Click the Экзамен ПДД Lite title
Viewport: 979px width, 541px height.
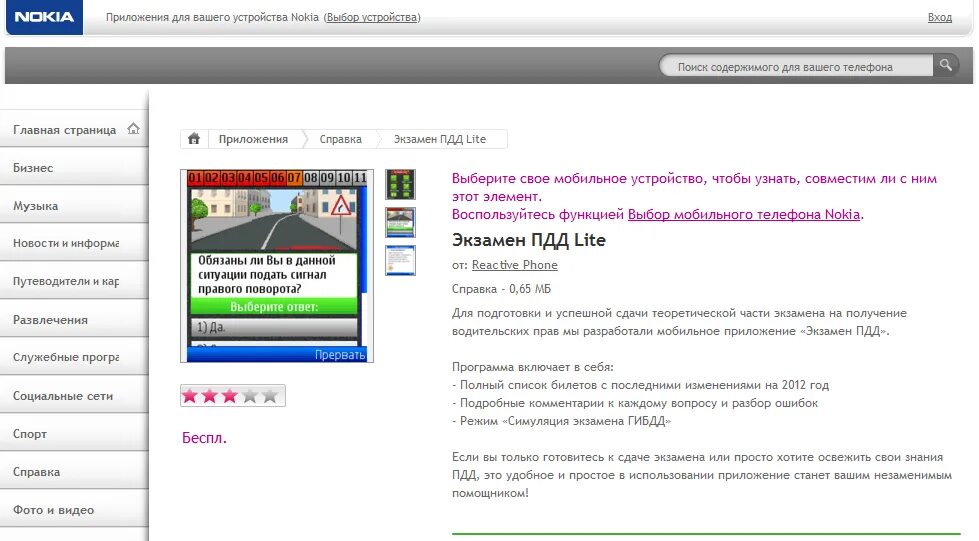tap(528, 240)
